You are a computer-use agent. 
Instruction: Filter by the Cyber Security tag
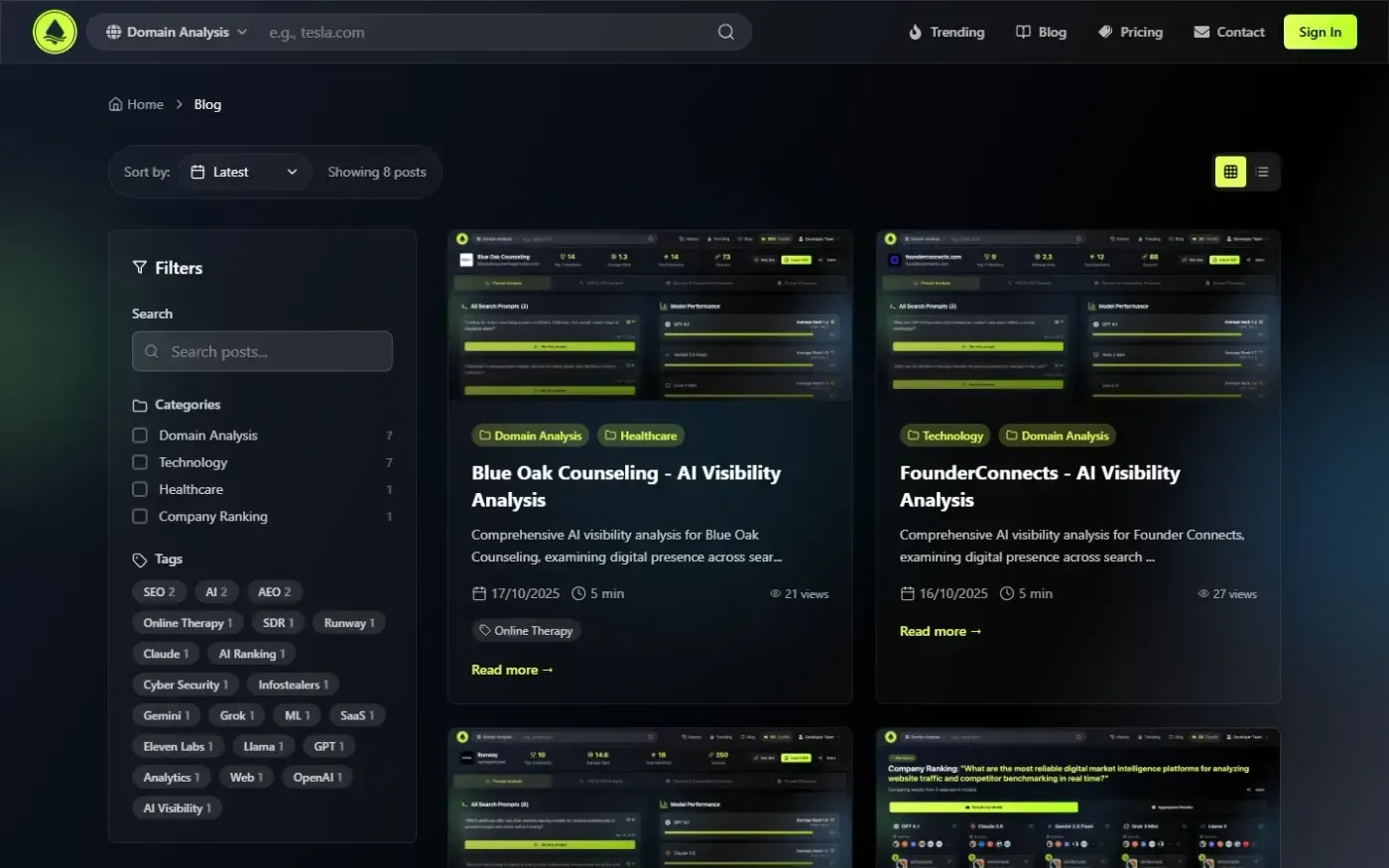point(186,684)
